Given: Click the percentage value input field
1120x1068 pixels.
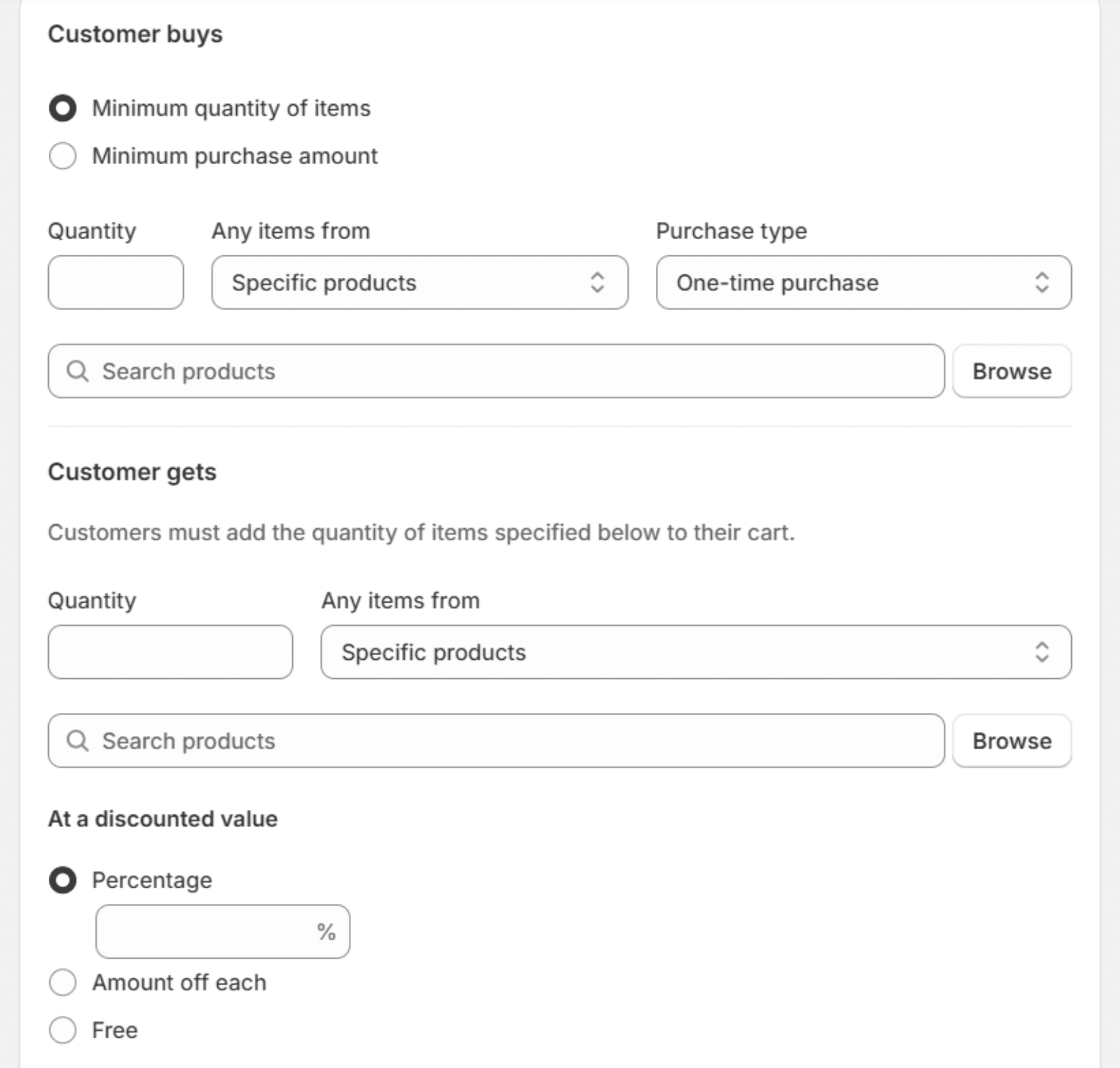Looking at the screenshot, I should (x=205, y=931).
